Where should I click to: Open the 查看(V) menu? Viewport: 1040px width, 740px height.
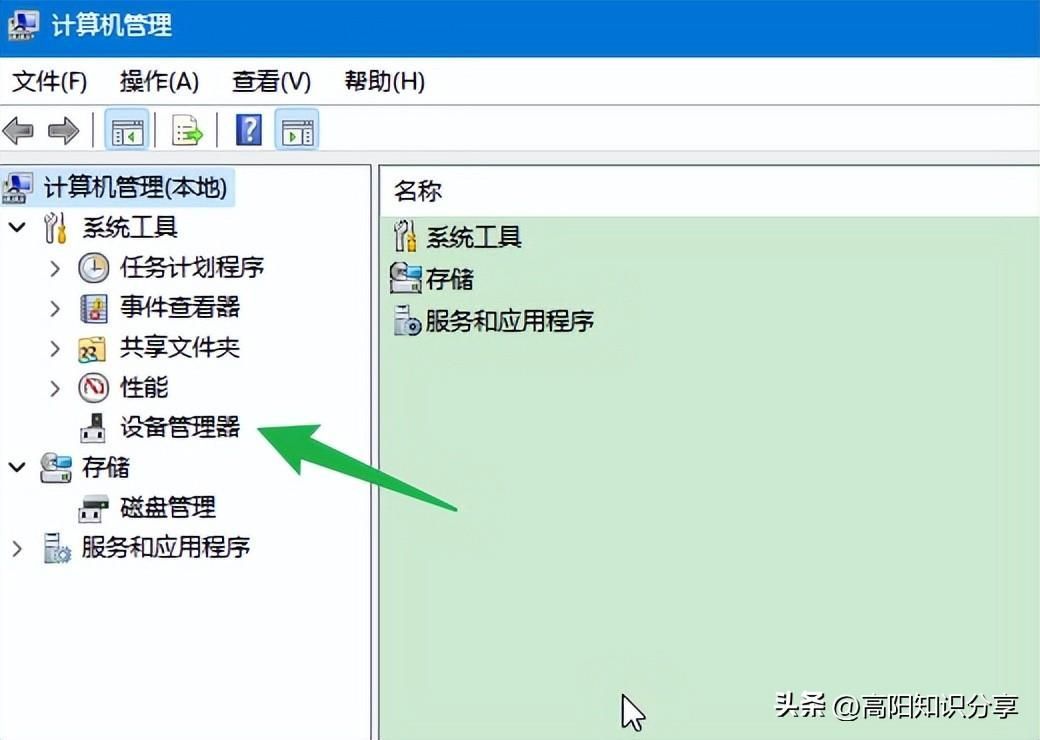coord(271,82)
